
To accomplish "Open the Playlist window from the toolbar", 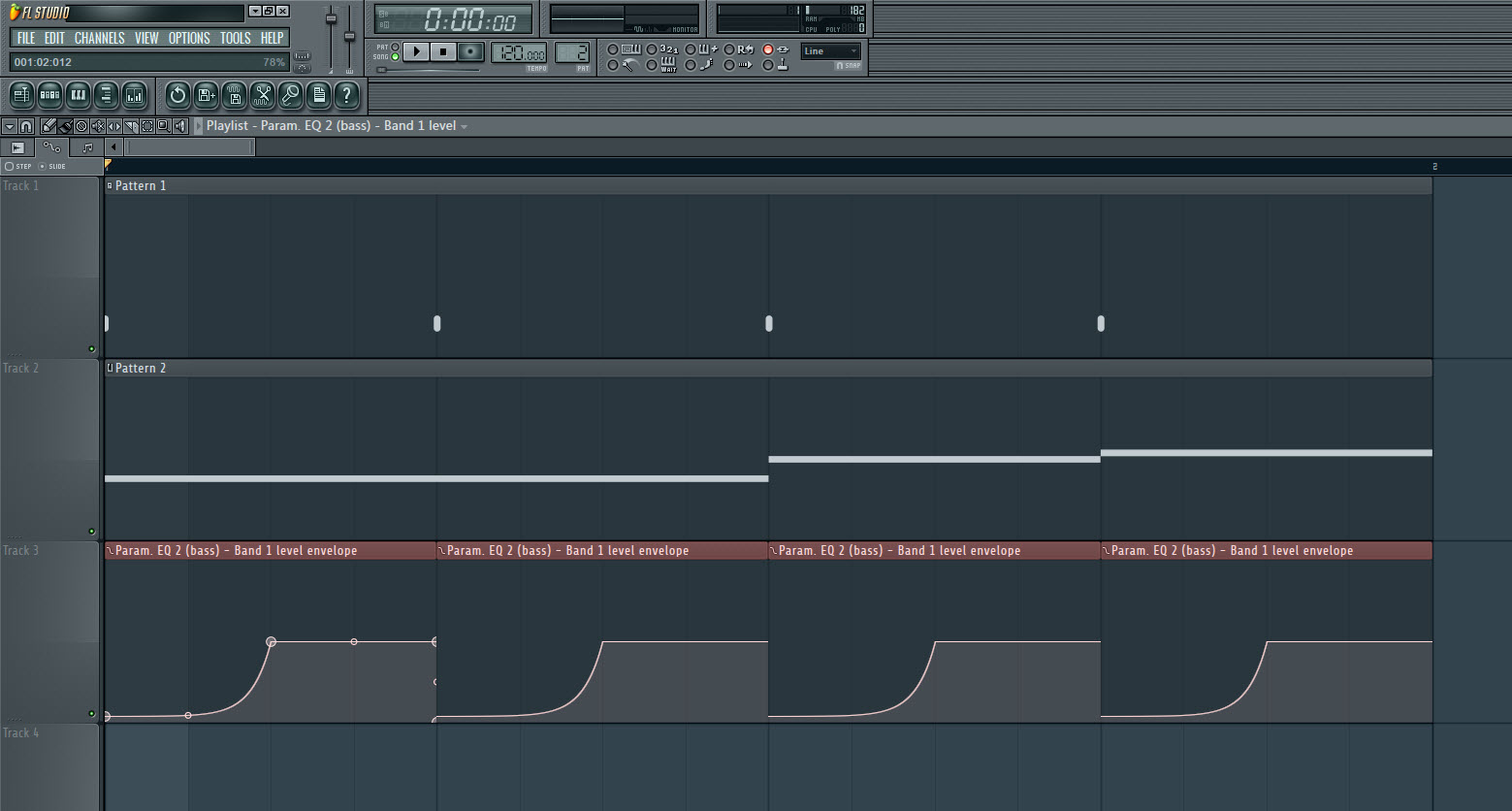I will pos(22,95).
